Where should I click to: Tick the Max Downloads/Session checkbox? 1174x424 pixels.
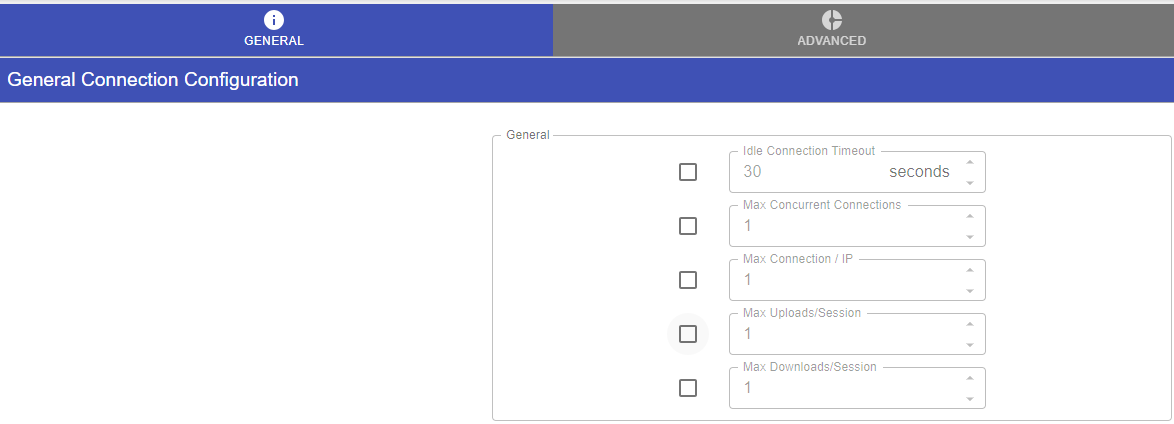click(x=688, y=388)
